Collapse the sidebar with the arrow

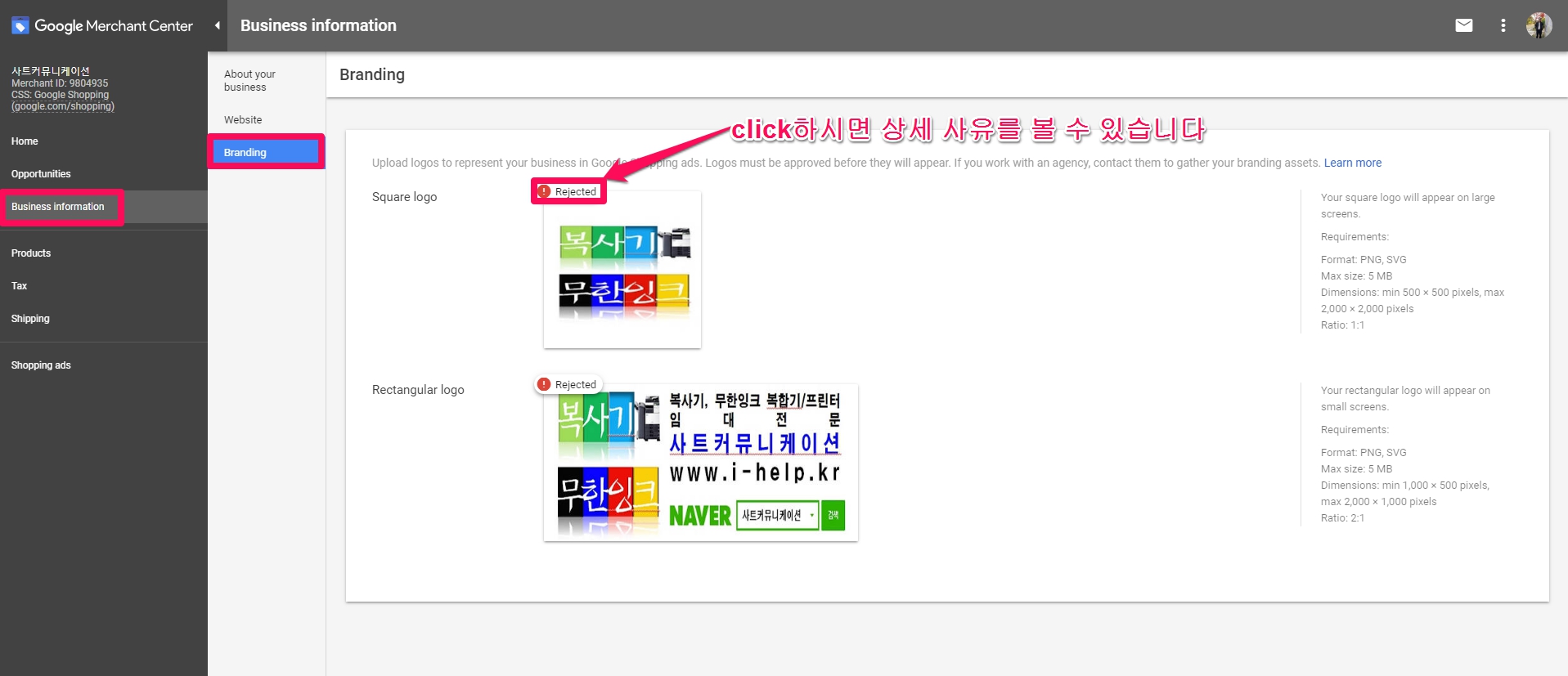point(218,25)
